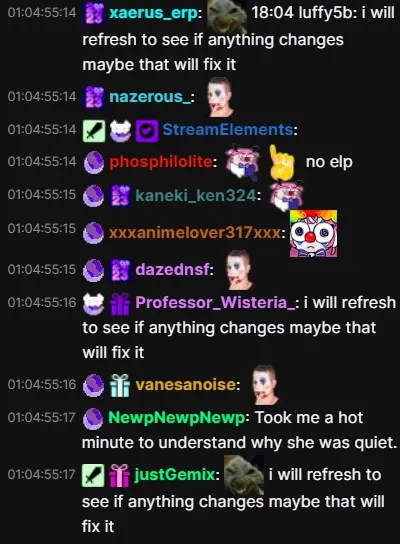Click the StreamElements username
Image resolution: width=400 pixels, height=544 pixels.
228,130
